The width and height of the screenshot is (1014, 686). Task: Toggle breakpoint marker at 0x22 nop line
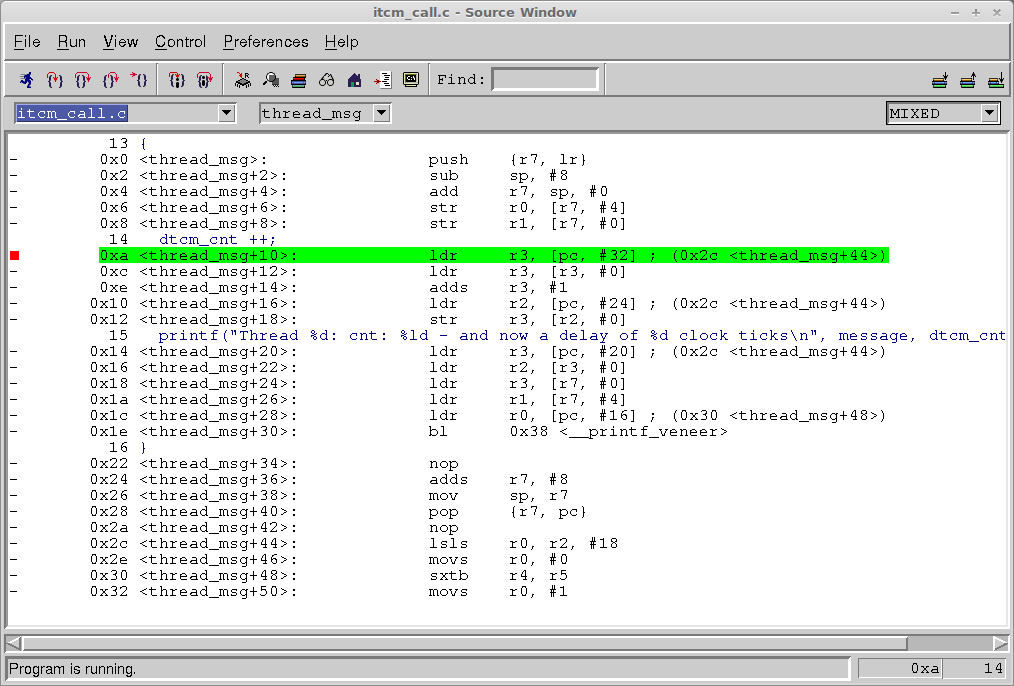pyautogui.click(x=14, y=464)
